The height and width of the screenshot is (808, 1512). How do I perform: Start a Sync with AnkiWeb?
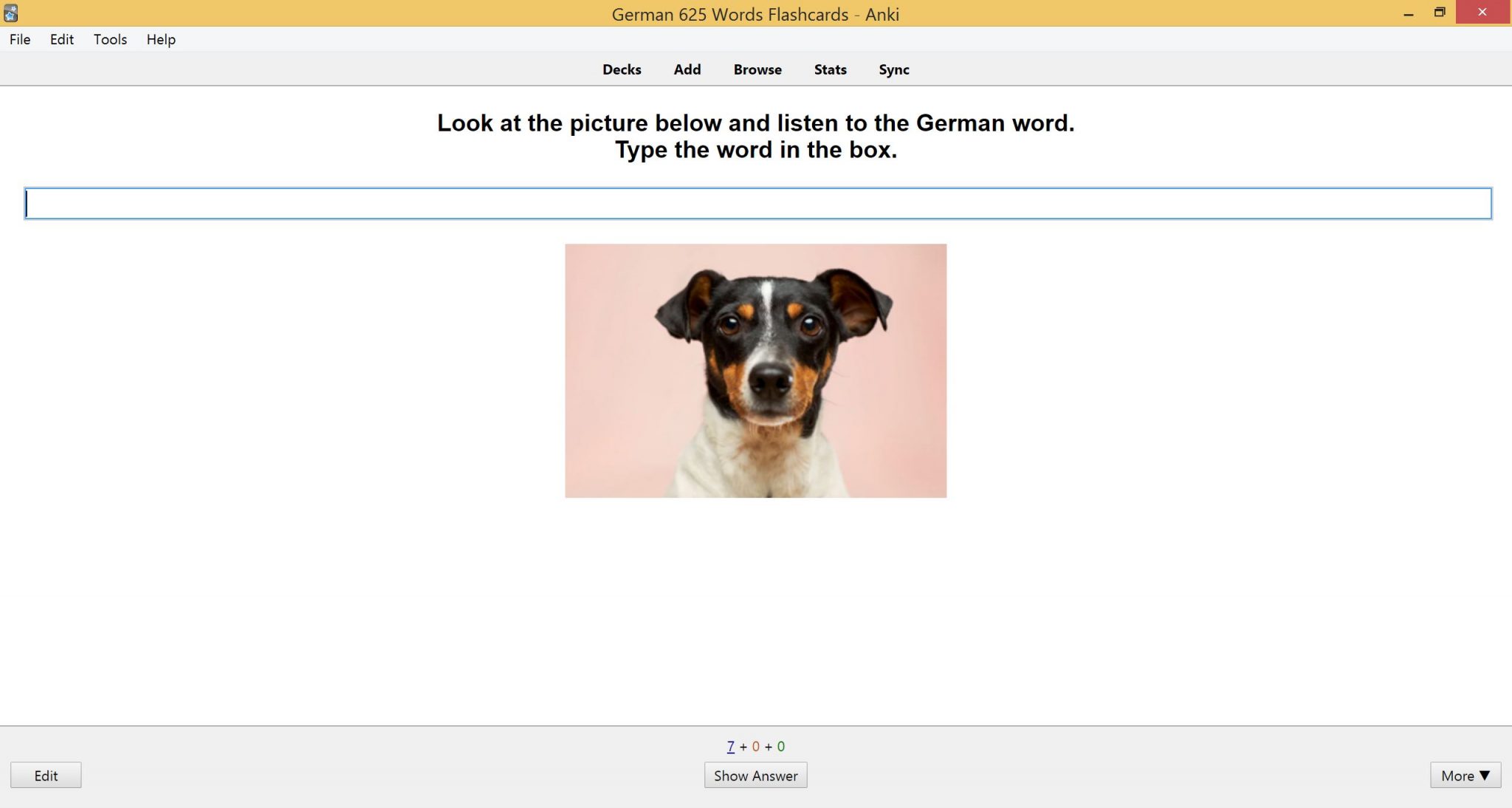[893, 69]
